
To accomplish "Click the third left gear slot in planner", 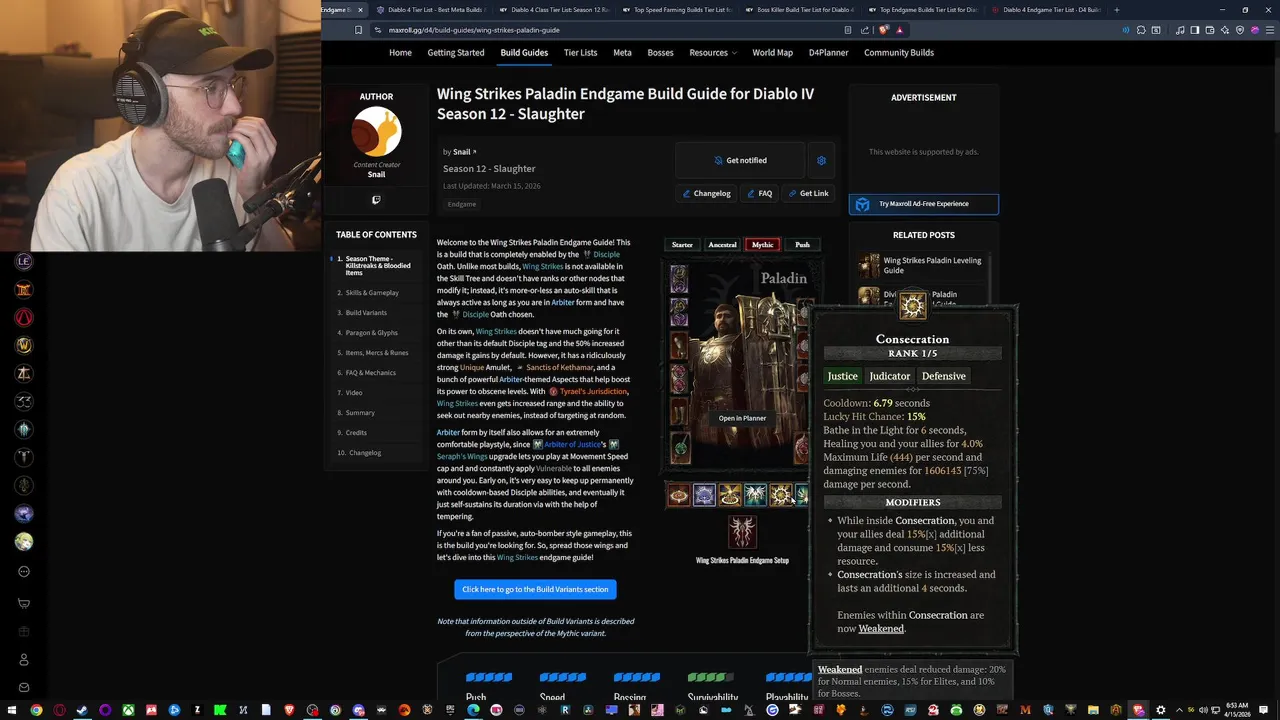I will coord(679,346).
